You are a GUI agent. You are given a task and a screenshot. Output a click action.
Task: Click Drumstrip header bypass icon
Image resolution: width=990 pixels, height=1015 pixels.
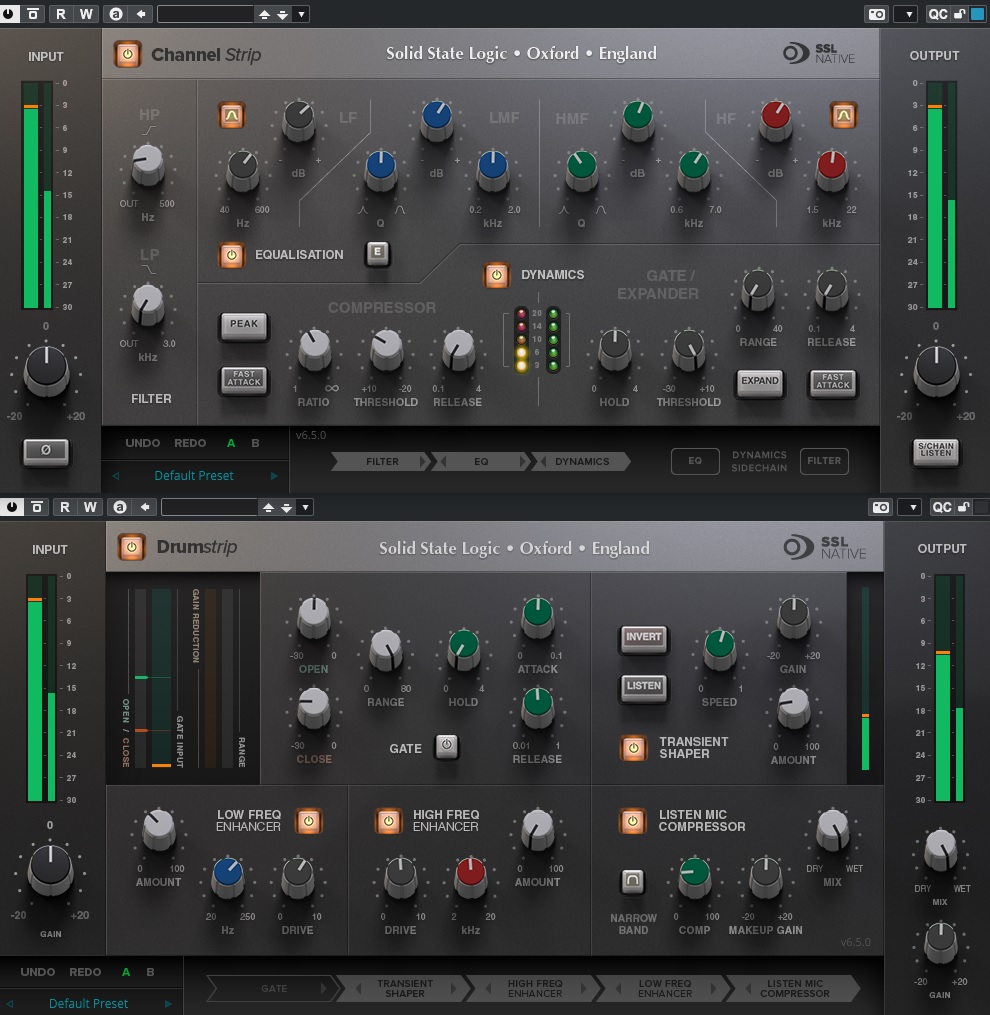coord(37,507)
